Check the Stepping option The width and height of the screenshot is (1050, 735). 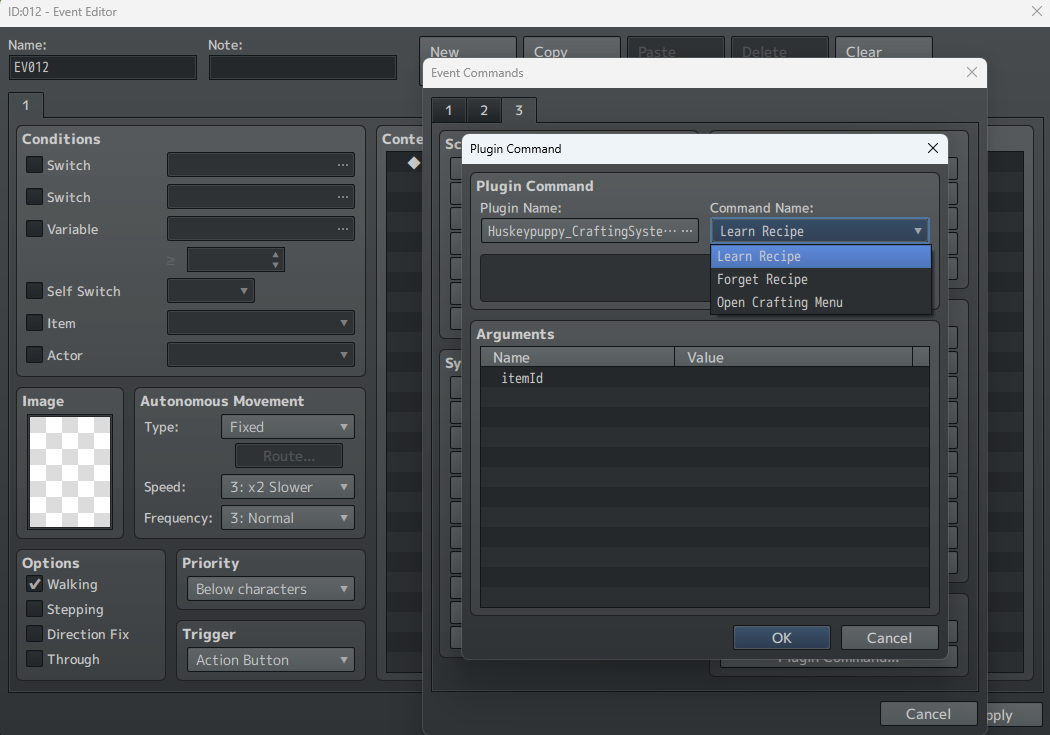point(34,608)
